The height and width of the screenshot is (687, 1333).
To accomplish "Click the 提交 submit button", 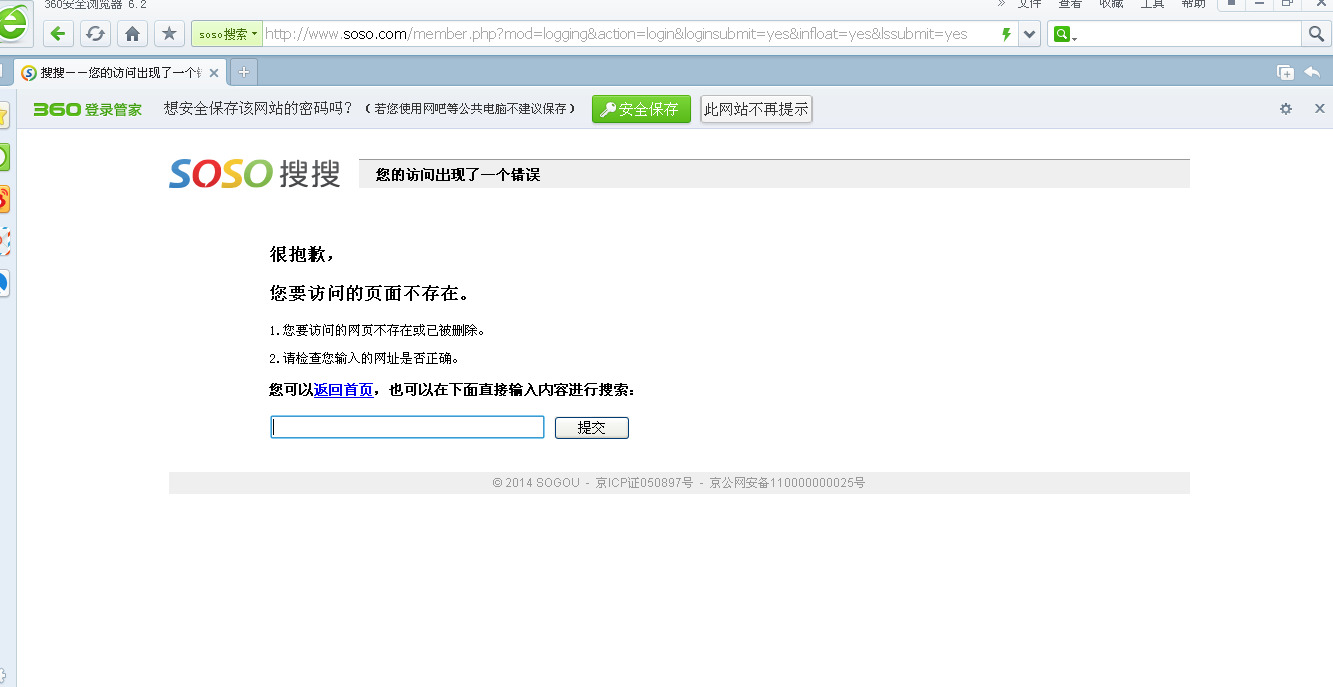I will pos(592,428).
